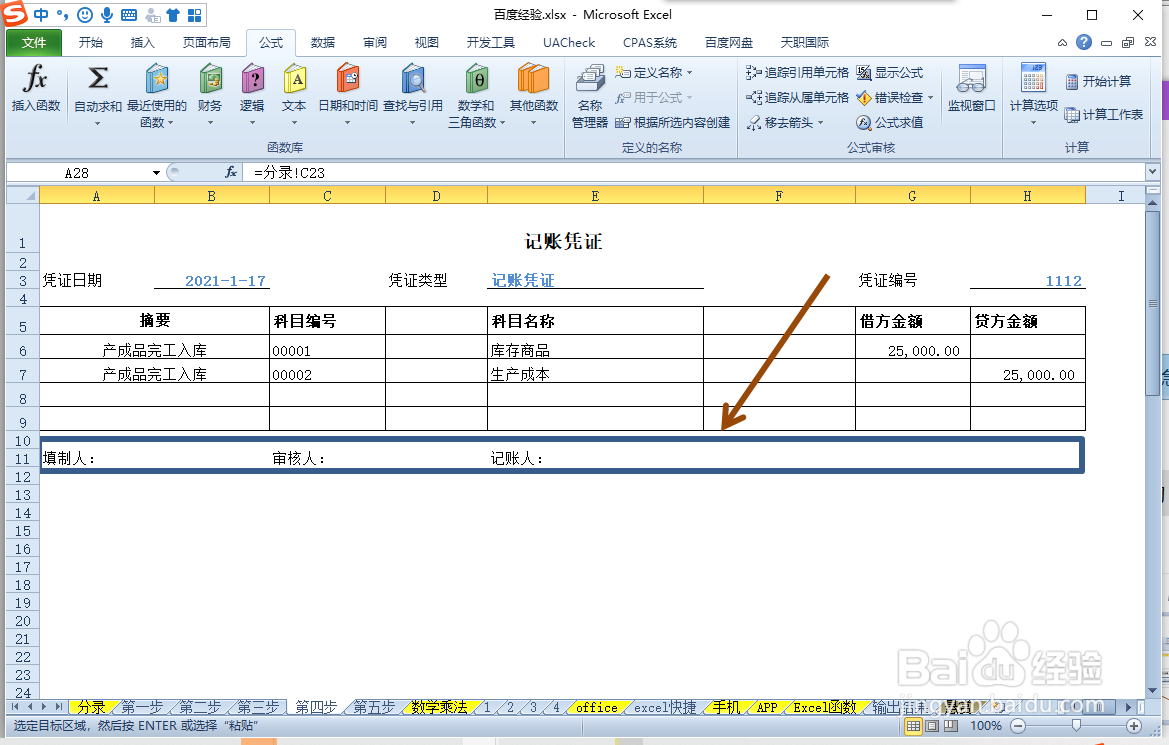
Task: Click Trace Dependents (追踪从属单元格)
Action: (x=797, y=98)
